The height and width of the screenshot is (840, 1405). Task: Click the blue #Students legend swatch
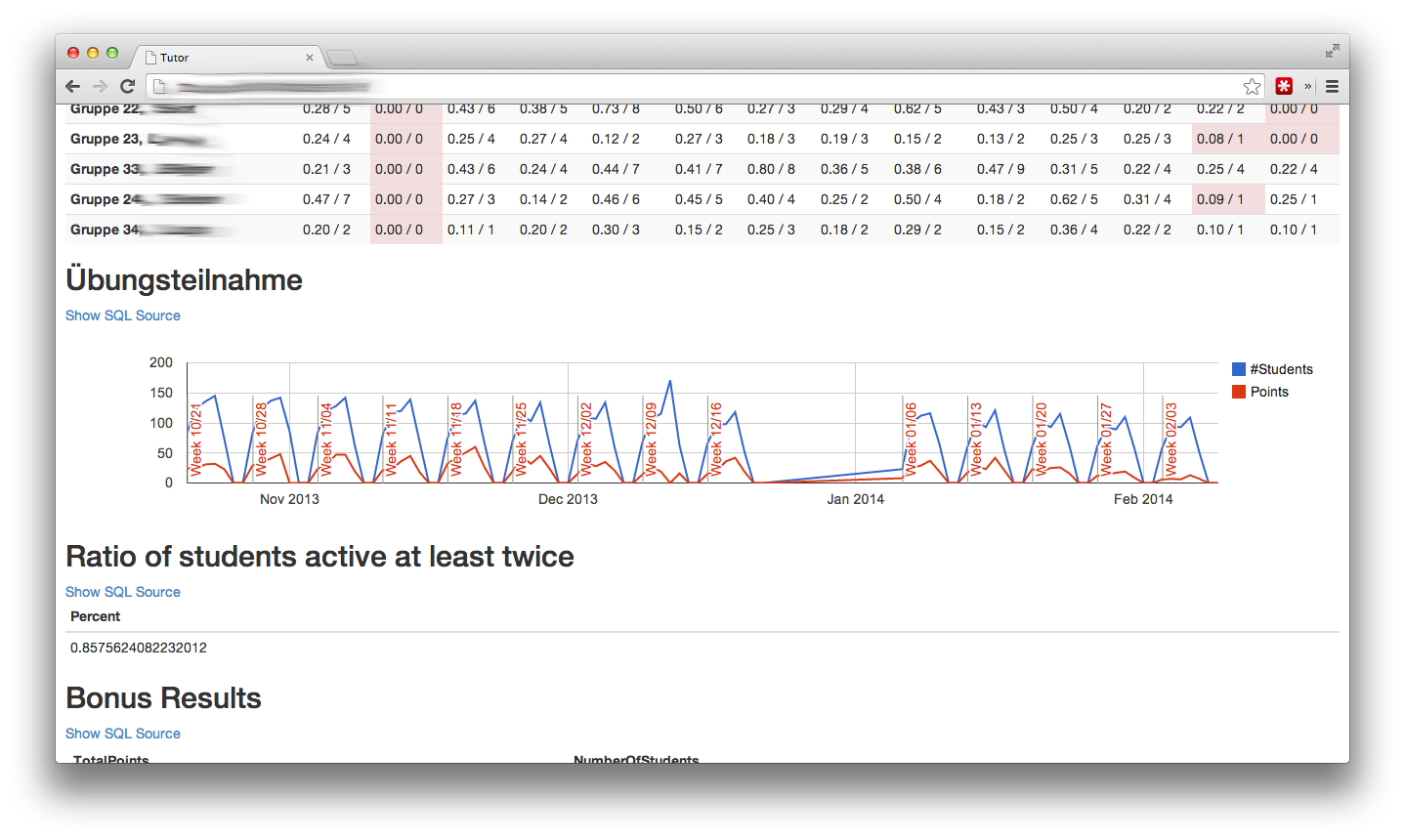(x=1239, y=369)
